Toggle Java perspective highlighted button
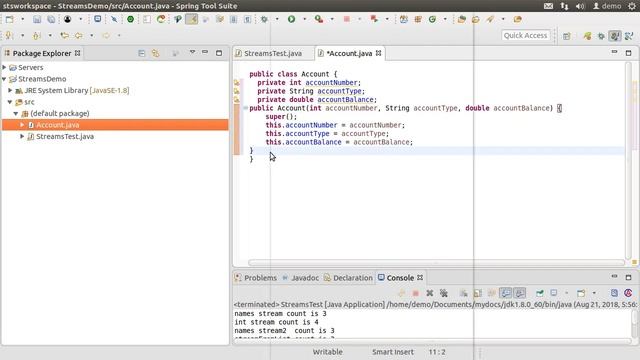This screenshot has width=640, height=360. tap(615, 36)
